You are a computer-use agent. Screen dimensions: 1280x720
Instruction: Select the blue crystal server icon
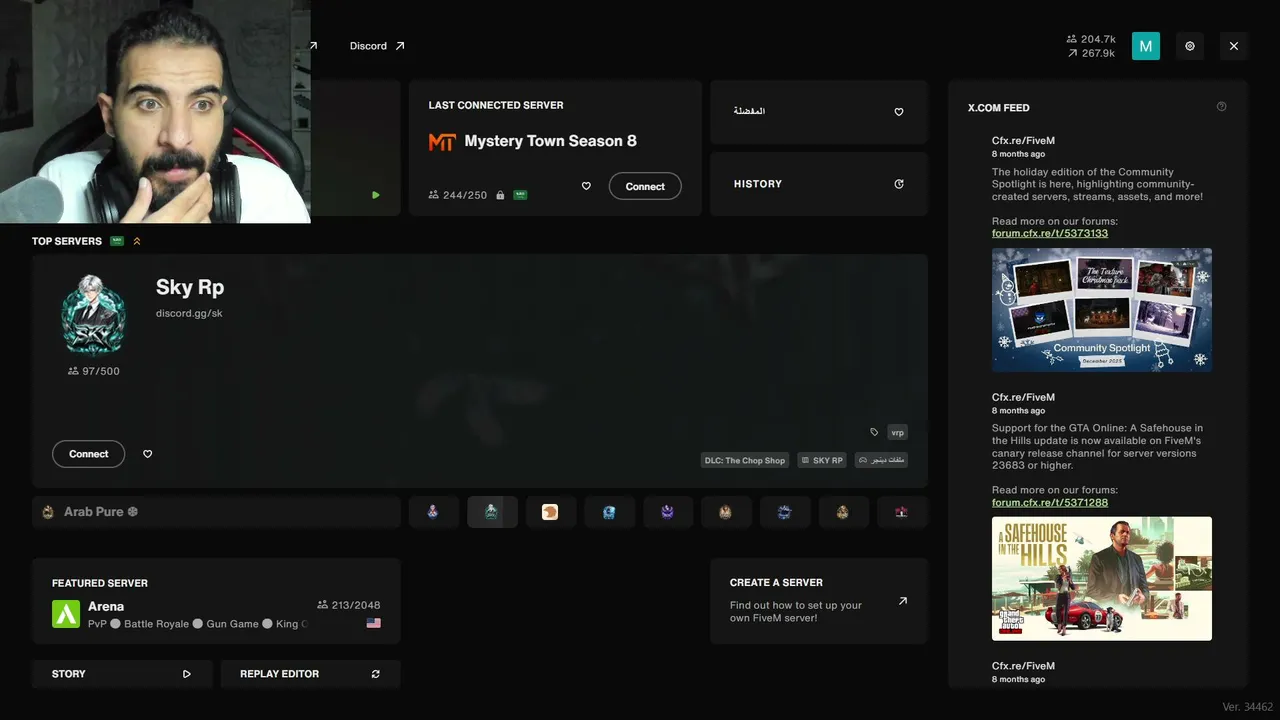(609, 512)
